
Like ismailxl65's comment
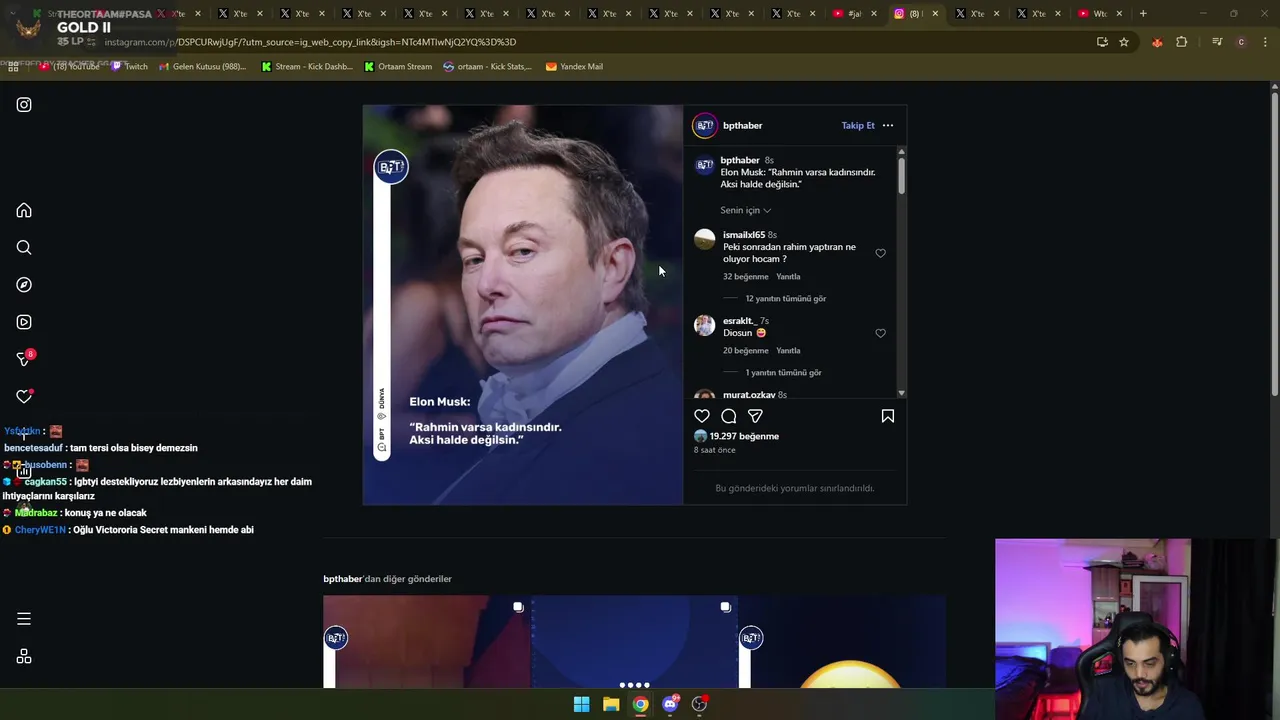881,253
